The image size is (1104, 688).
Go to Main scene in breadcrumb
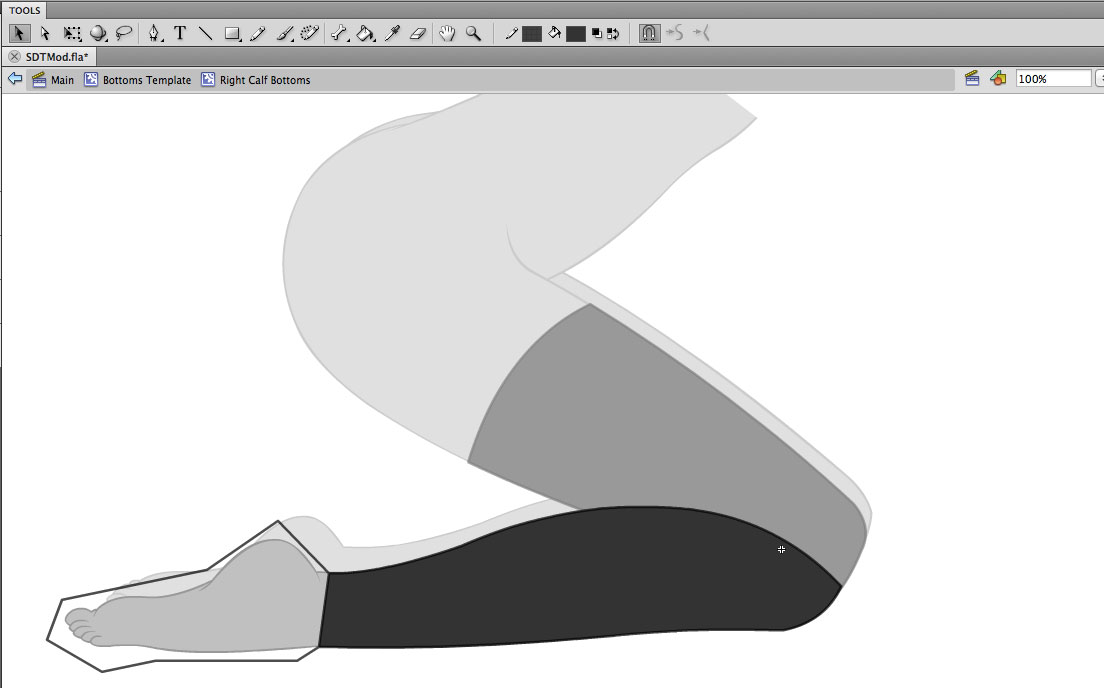point(62,80)
